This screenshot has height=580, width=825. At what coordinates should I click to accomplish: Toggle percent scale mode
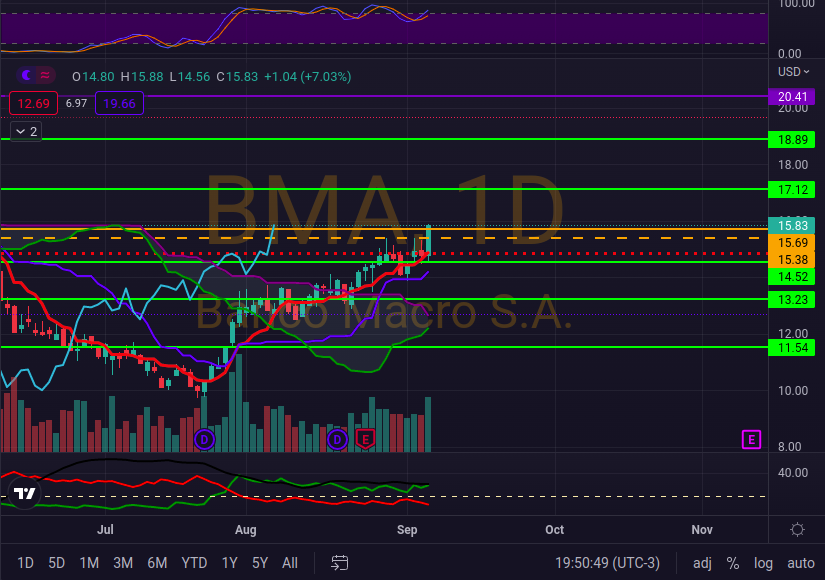point(732,563)
